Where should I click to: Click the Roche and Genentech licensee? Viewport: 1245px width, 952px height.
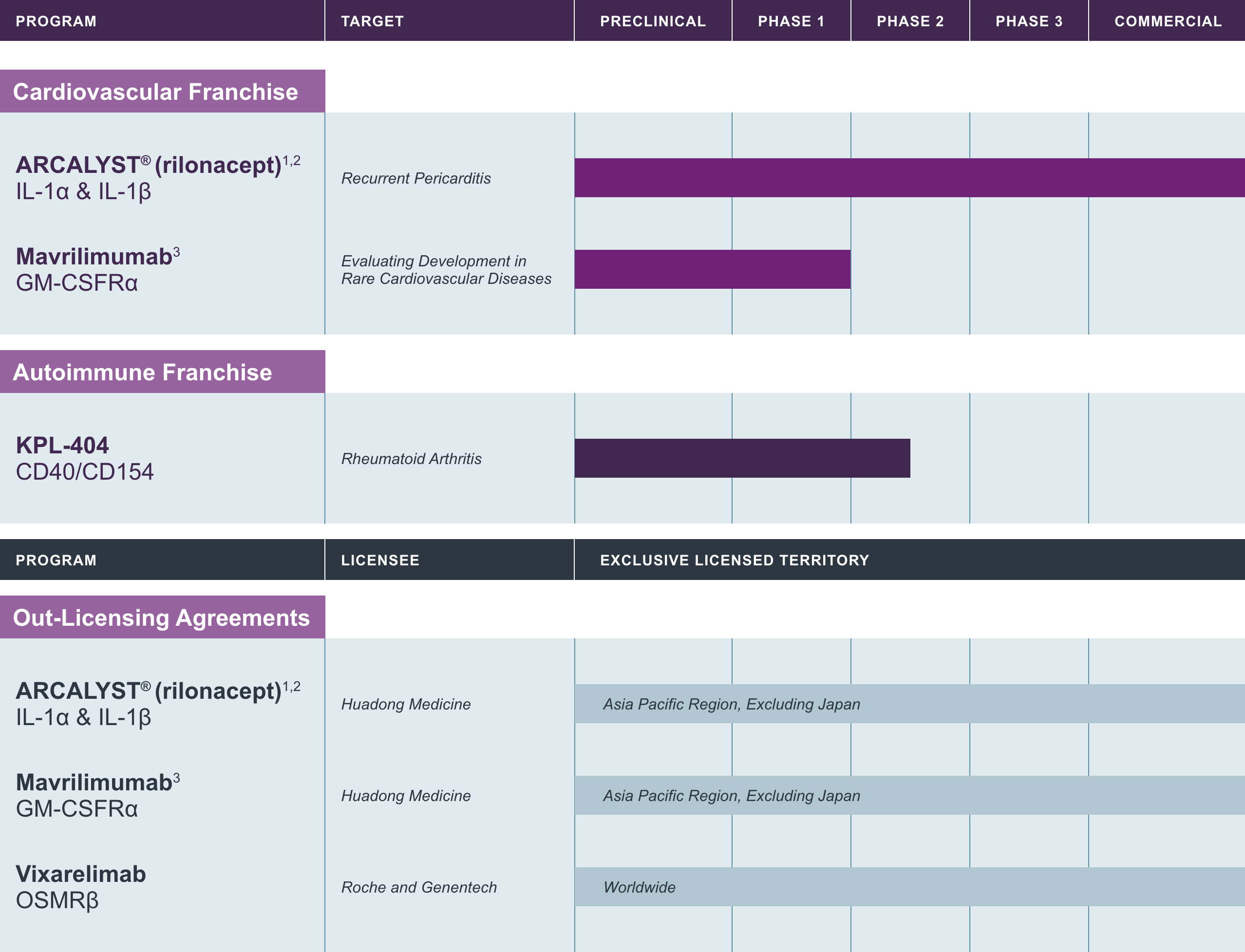419,887
